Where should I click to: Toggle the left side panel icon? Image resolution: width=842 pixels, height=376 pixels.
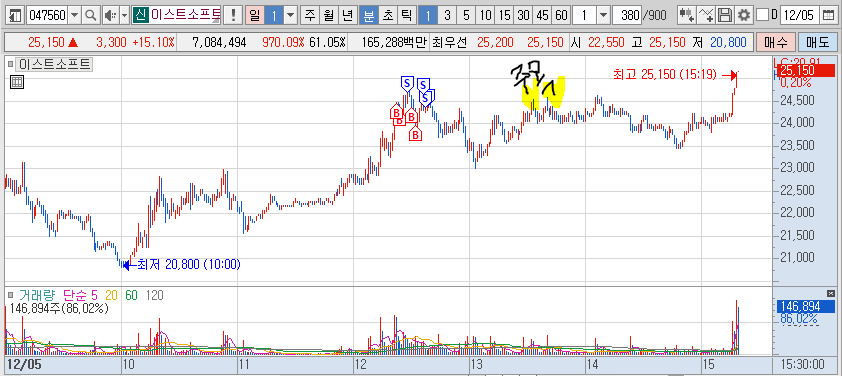click(x=16, y=15)
